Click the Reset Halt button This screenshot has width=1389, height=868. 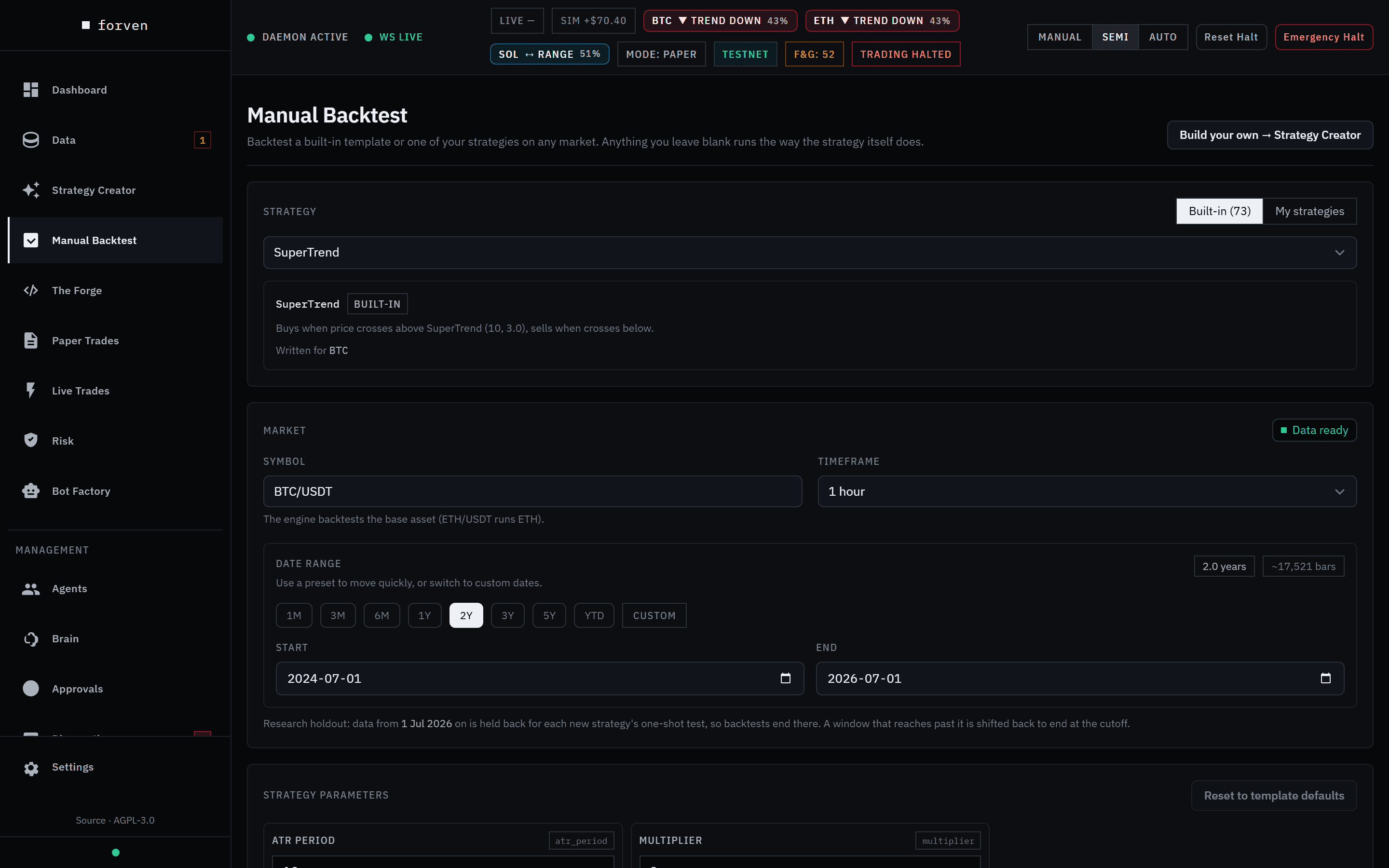click(x=1231, y=37)
